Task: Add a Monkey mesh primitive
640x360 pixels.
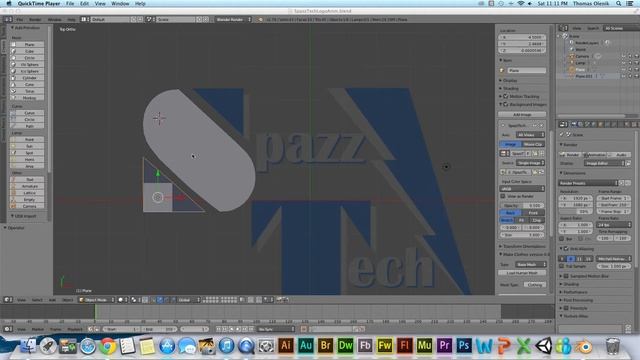Action: [27, 98]
